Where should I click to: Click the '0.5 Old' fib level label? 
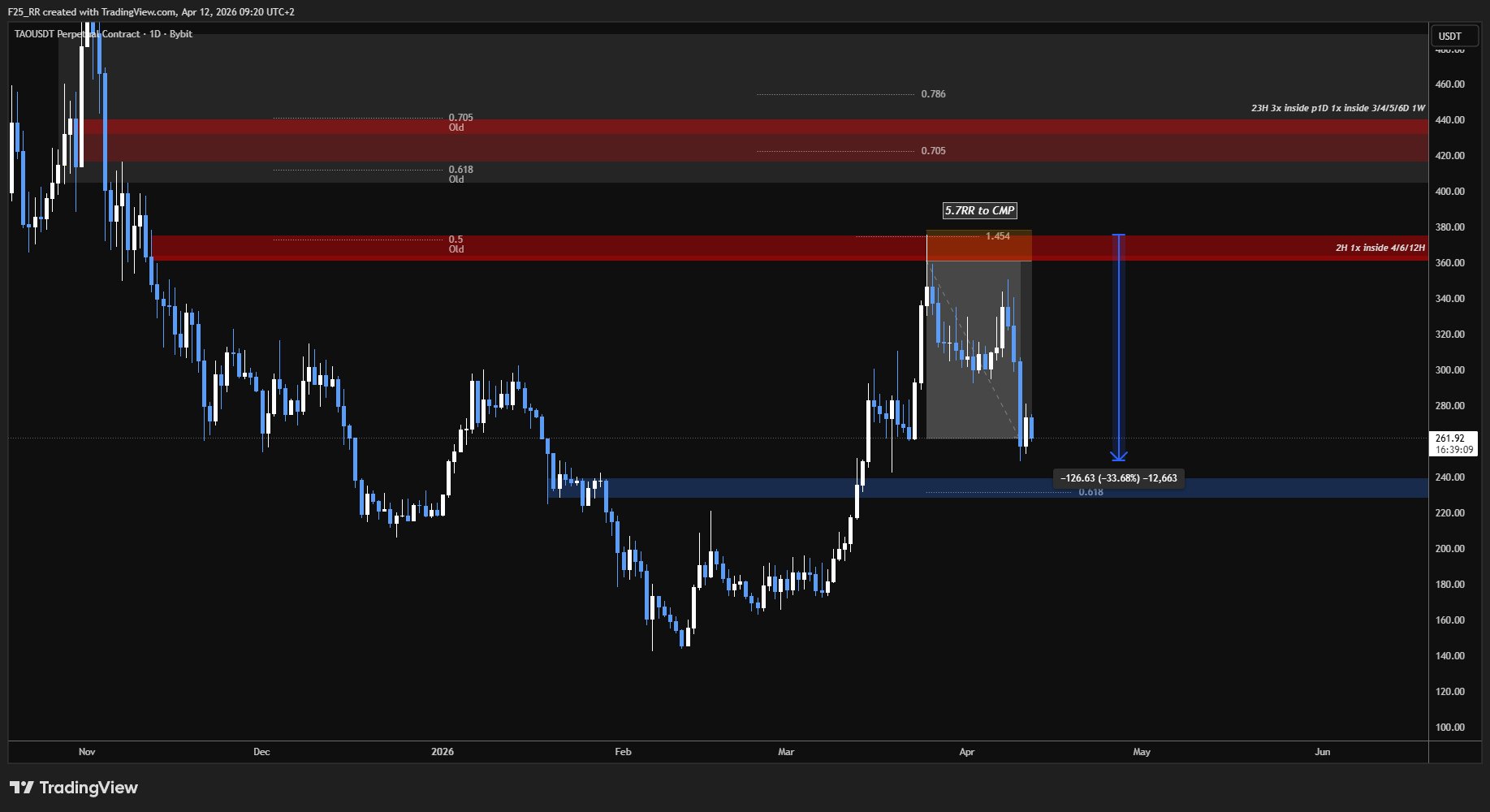click(x=456, y=244)
